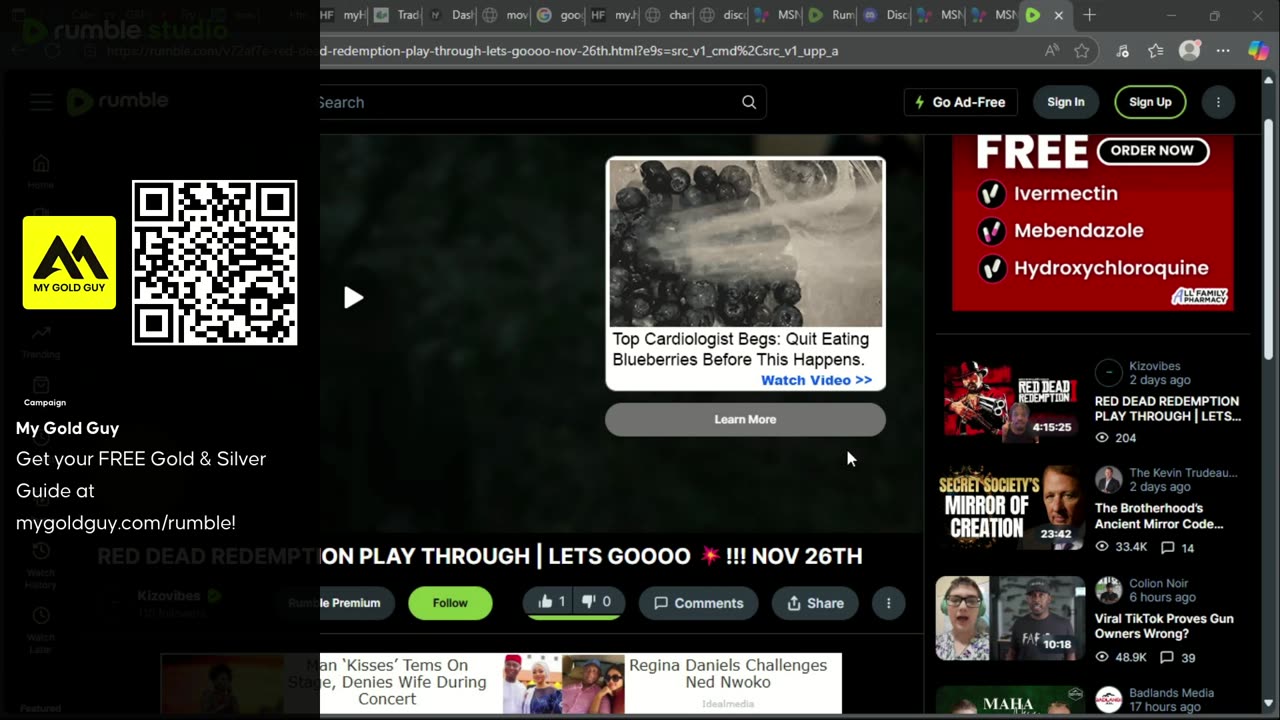Open header three-dot options menu

(x=1218, y=102)
